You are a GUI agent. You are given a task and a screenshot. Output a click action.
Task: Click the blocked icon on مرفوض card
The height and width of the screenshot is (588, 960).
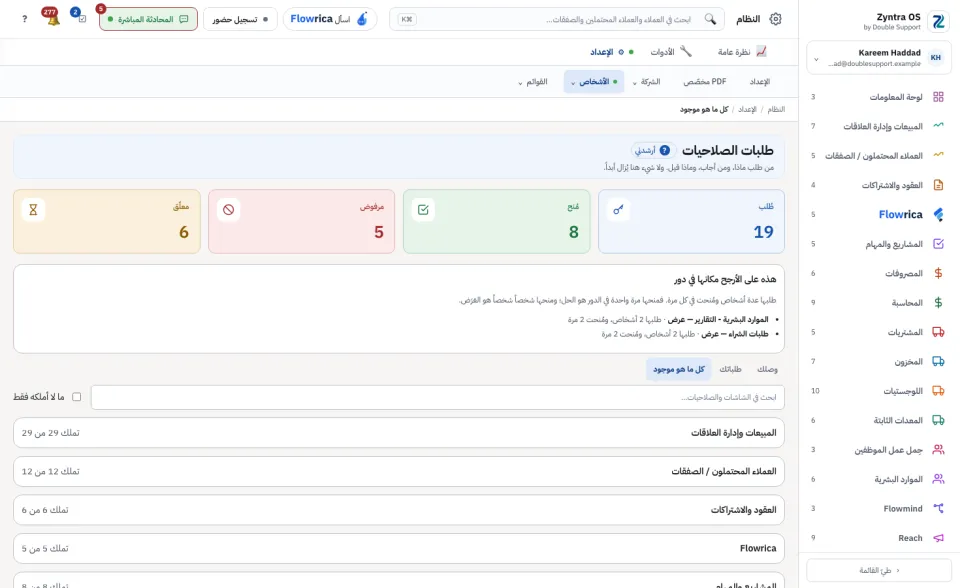228,209
